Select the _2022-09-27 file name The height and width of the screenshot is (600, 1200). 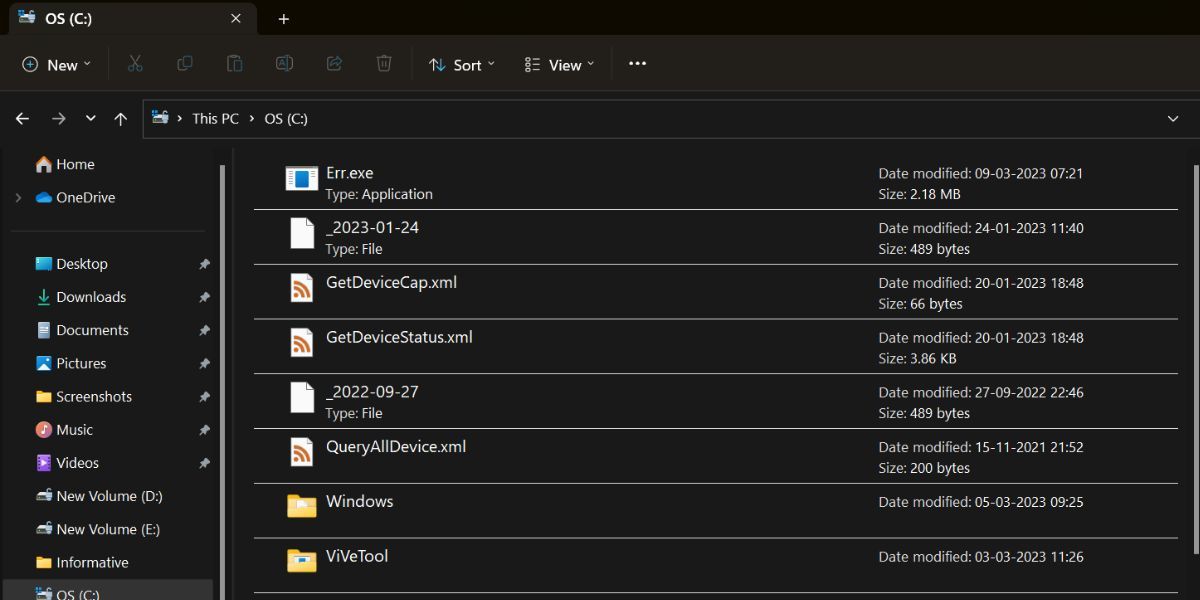372,392
